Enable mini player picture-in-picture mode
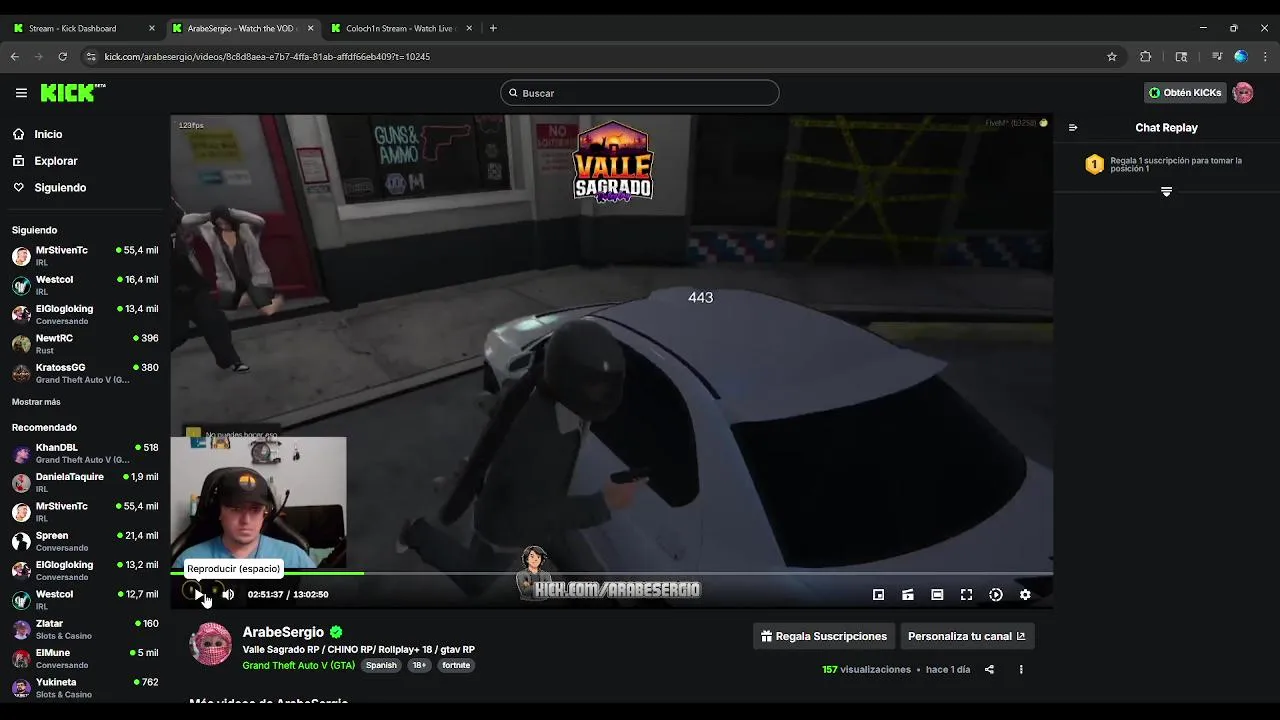1280x720 pixels. tap(878, 595)
